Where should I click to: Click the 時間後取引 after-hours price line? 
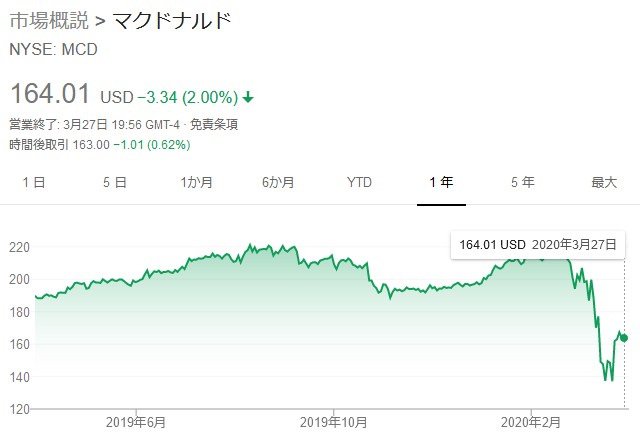tap(100, 144)
